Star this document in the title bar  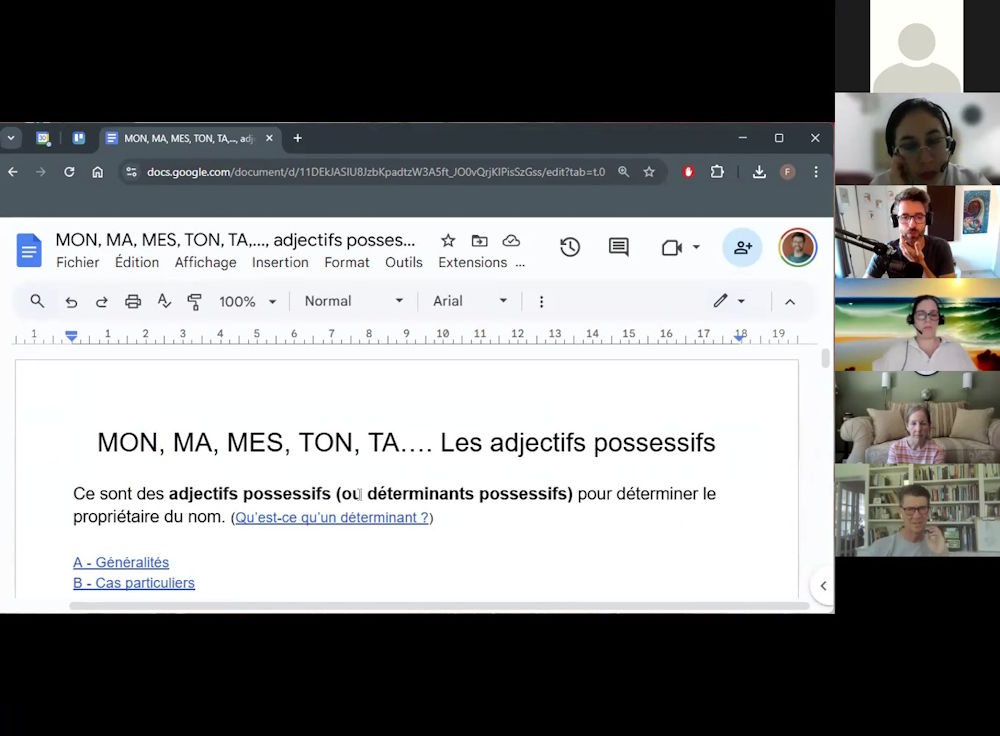(448, 240)
